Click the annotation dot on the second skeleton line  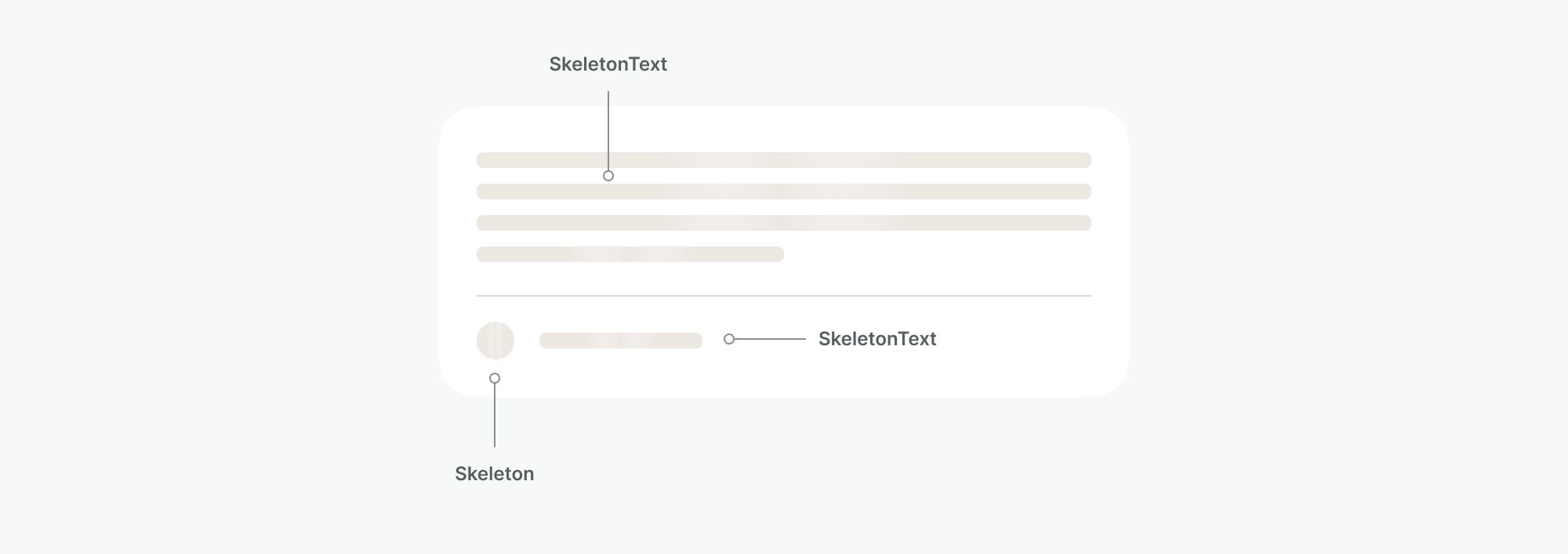pos(608,176)
